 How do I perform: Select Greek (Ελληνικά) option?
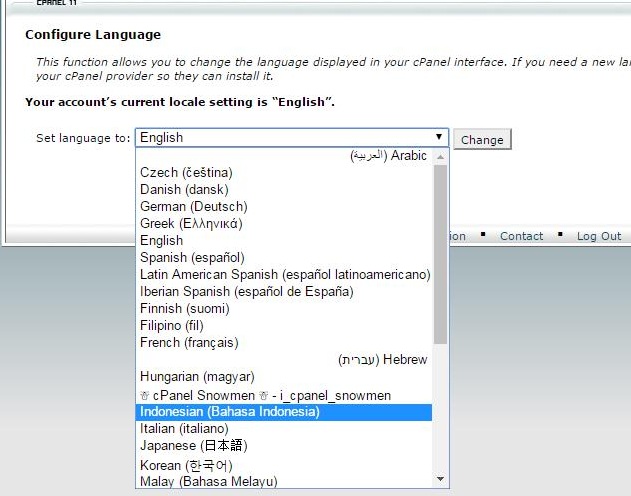tap(284, 223)
